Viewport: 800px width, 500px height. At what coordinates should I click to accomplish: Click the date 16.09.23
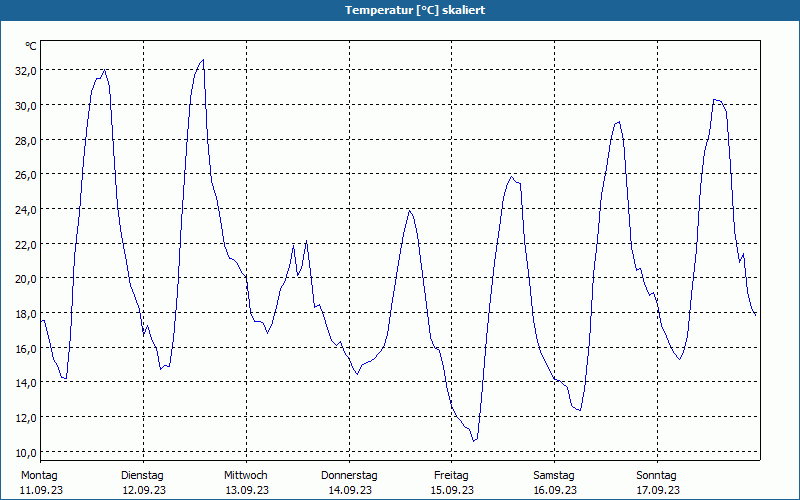[x=556, y=490]
